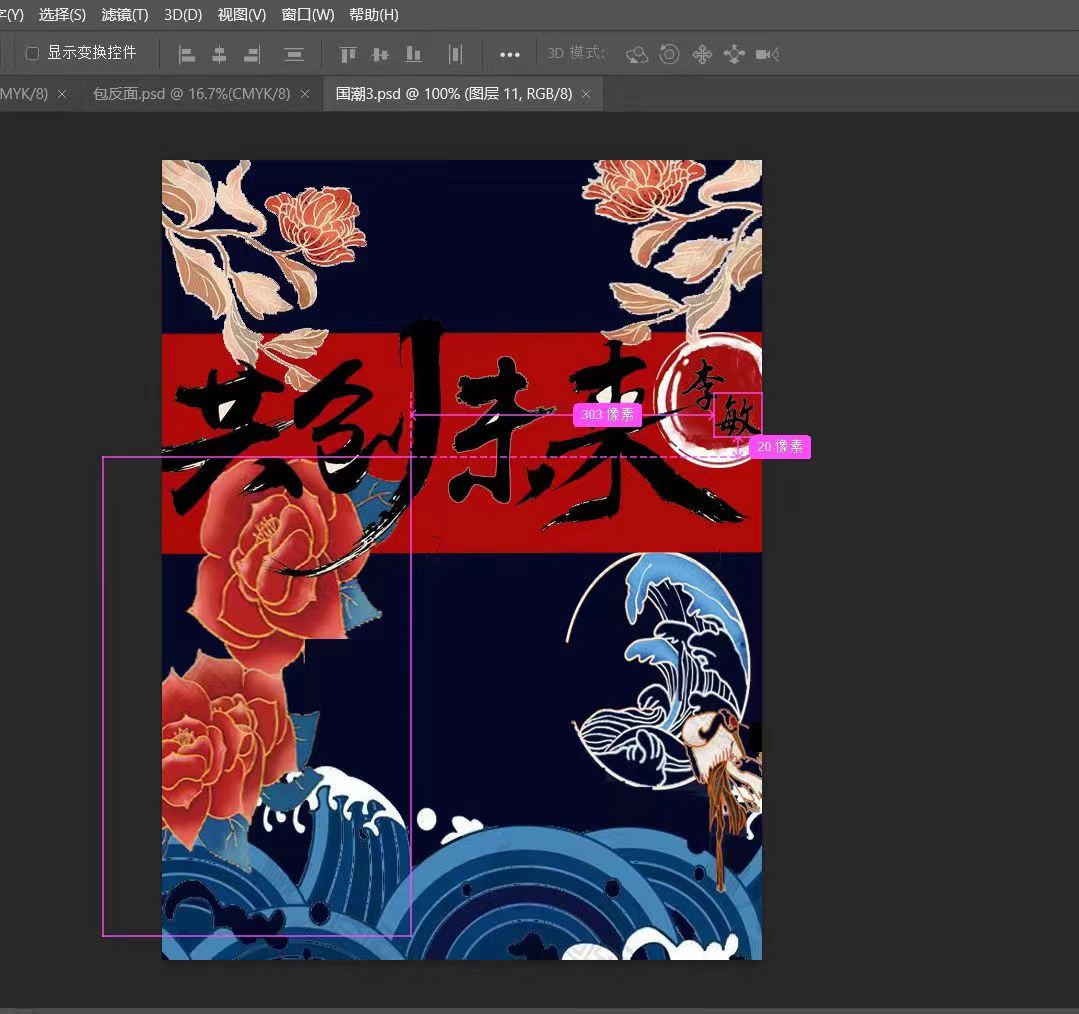1079x1014 pixels.
Task: Close the leftmost CMYK/8 document tab
Action: coord(62,94)
